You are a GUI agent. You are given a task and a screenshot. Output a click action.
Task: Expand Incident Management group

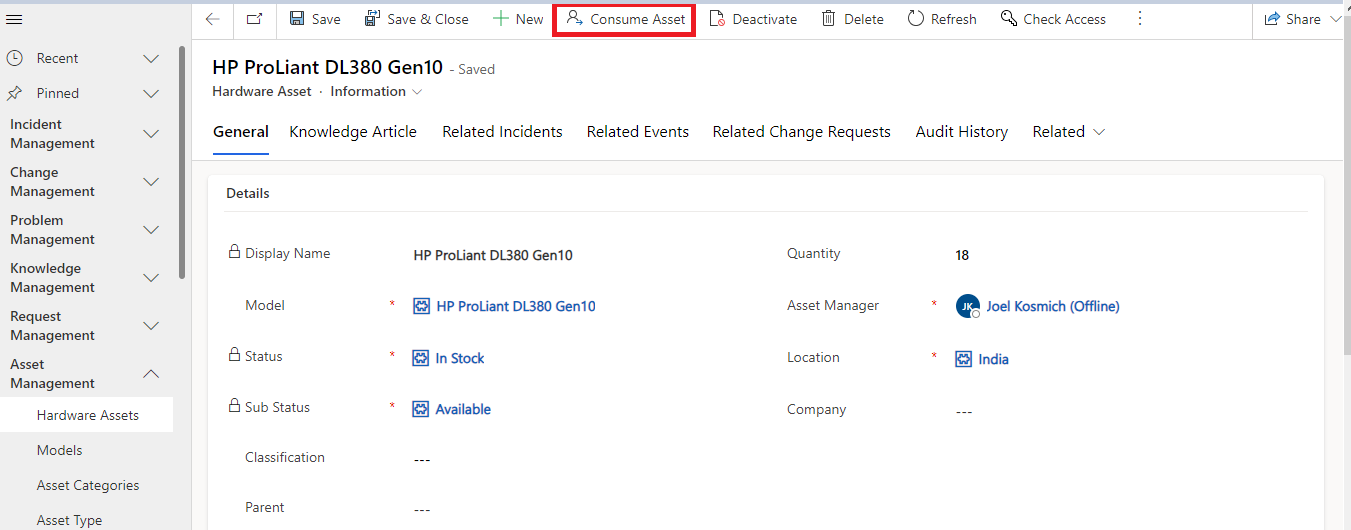[x=151, y=134]
